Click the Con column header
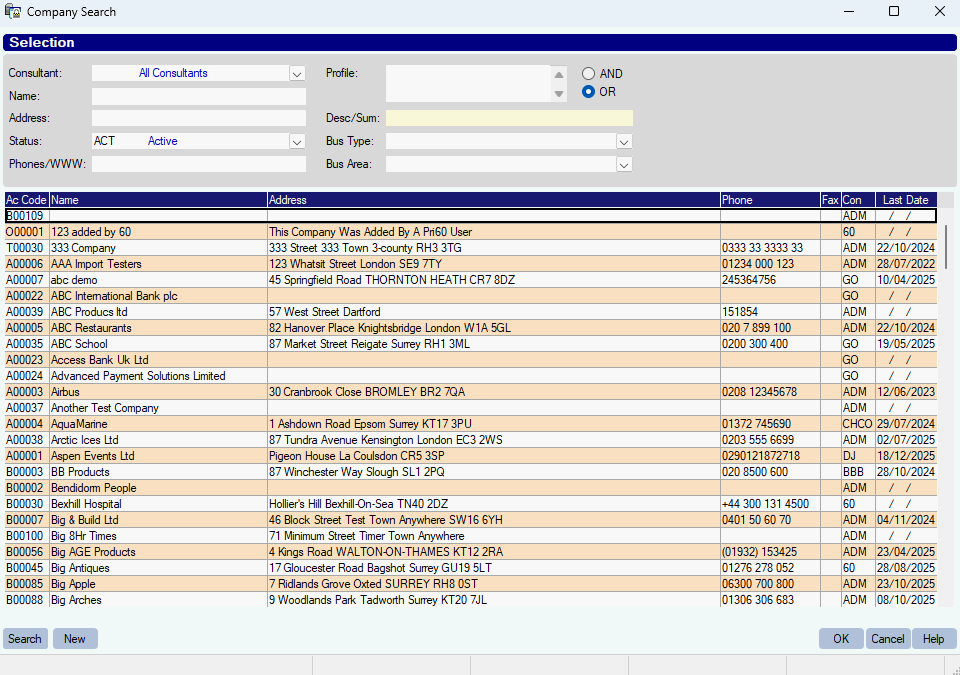This screenshot has width=960, height=675. (x=858, y=200)
